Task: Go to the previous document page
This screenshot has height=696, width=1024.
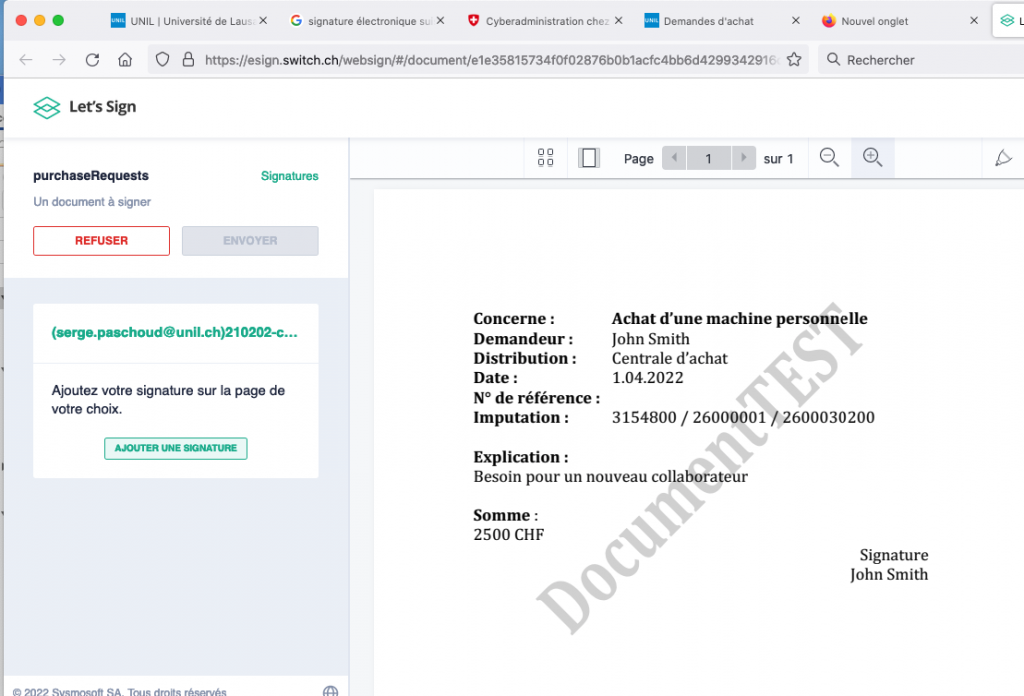Action: (x=674, y=158)
